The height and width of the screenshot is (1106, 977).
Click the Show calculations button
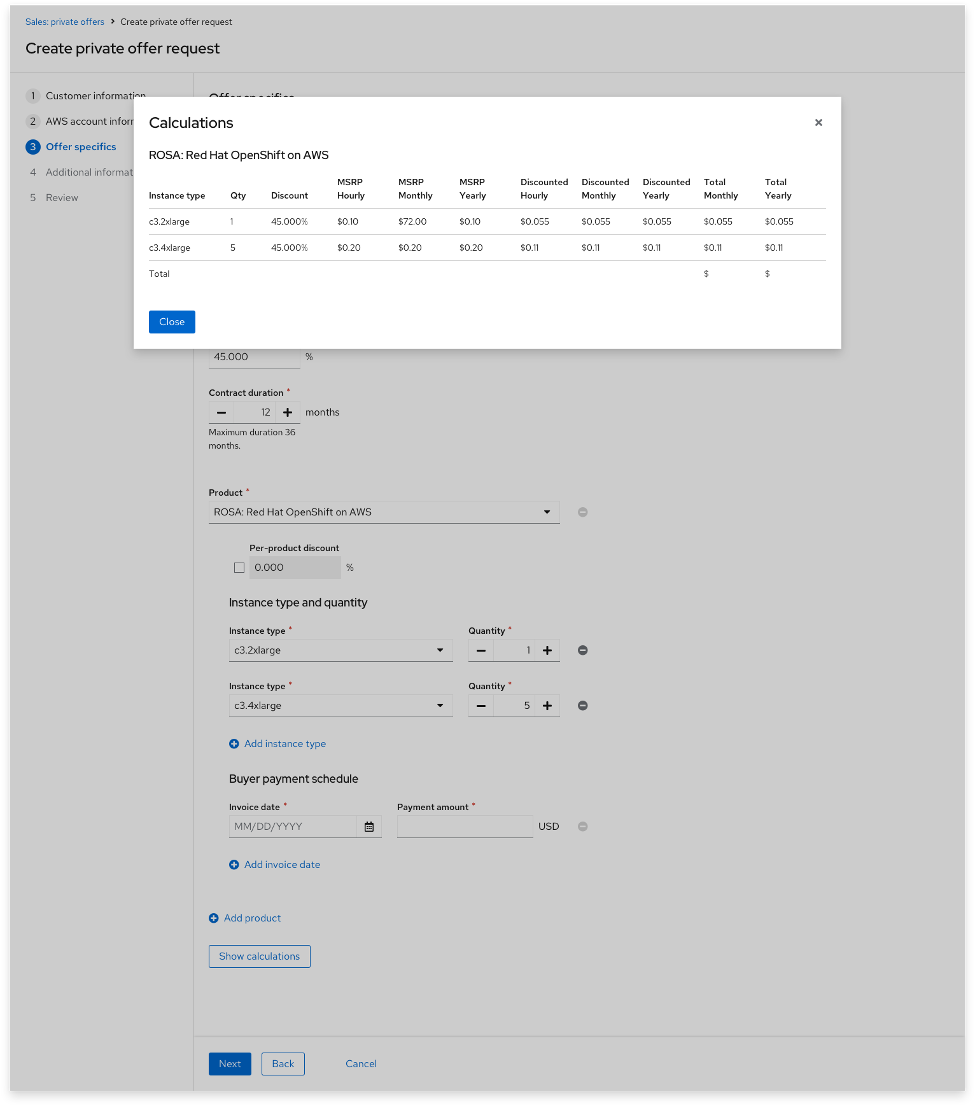tap(260, 956)
